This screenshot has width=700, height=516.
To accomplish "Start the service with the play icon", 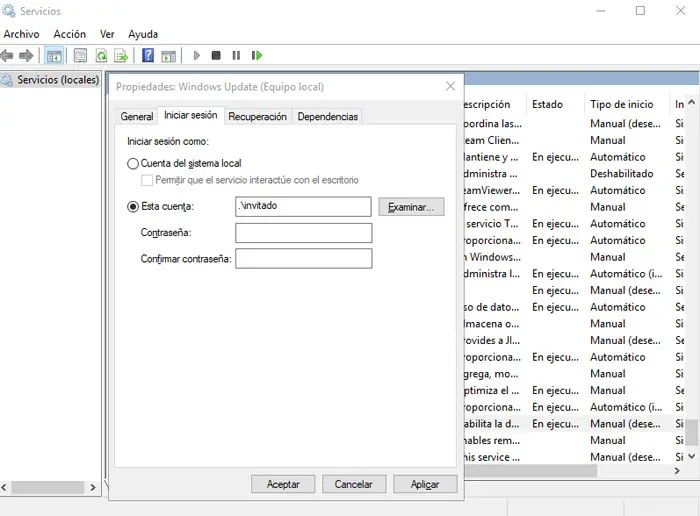I will 197,56.
